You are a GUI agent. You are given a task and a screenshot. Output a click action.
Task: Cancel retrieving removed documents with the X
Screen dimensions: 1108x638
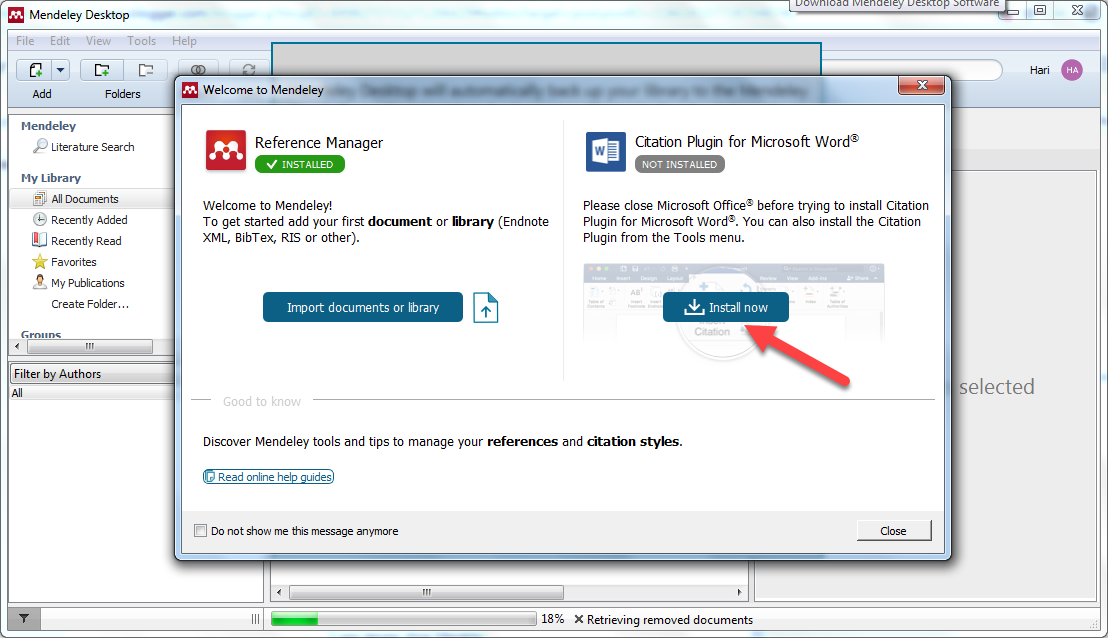(x=579, y=620)
